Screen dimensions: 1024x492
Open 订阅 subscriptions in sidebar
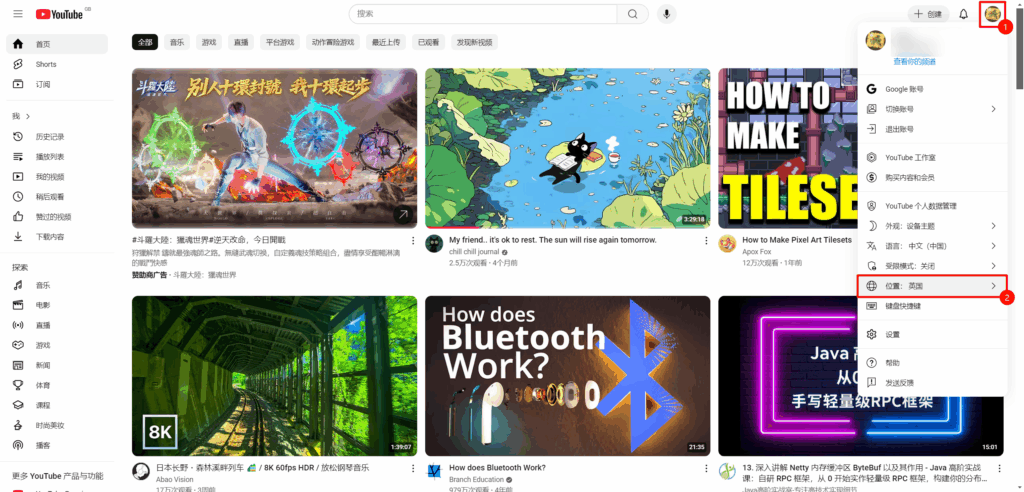click(x=57, y=84)
